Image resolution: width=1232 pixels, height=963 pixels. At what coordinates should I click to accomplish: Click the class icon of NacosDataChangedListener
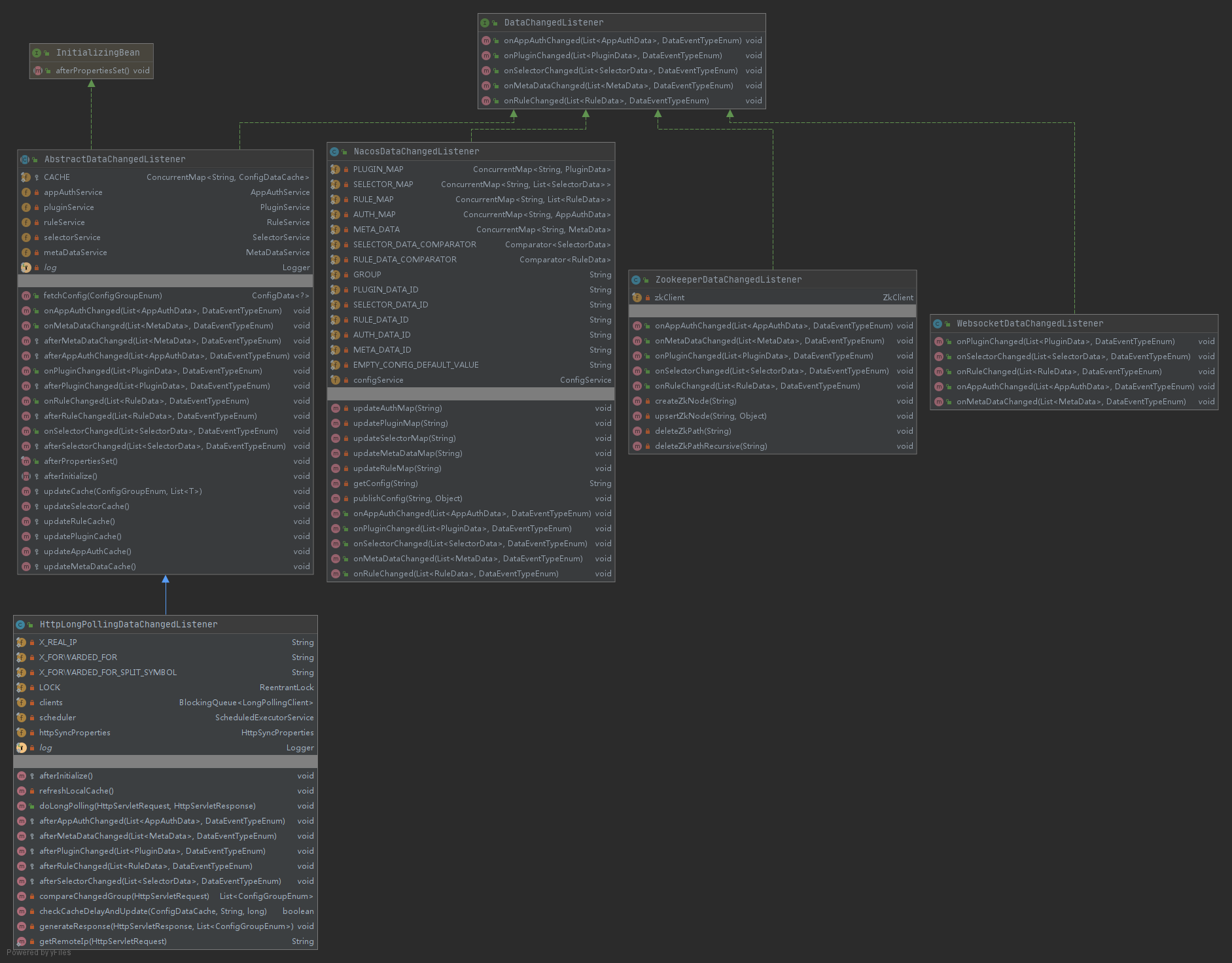coord(334,152)
